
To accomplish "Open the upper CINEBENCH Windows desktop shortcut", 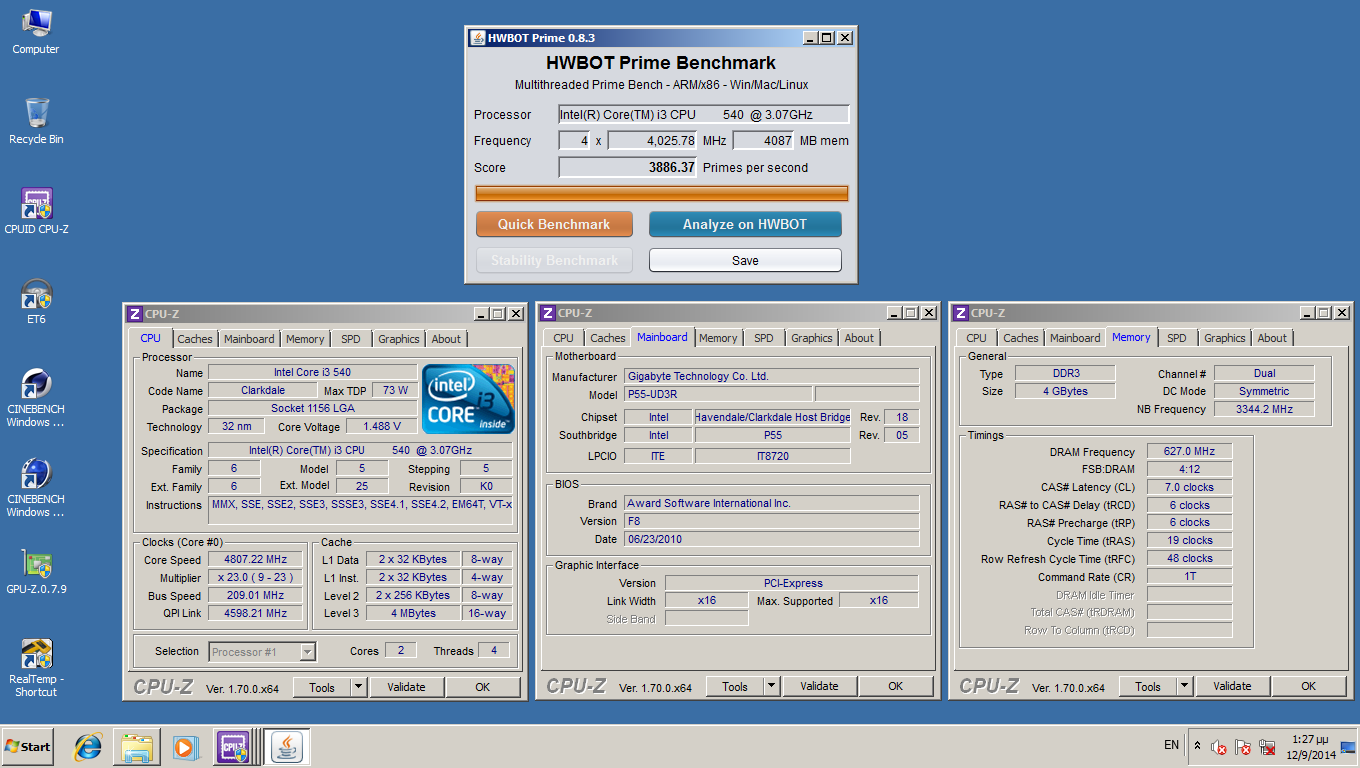I will (36, 398).
